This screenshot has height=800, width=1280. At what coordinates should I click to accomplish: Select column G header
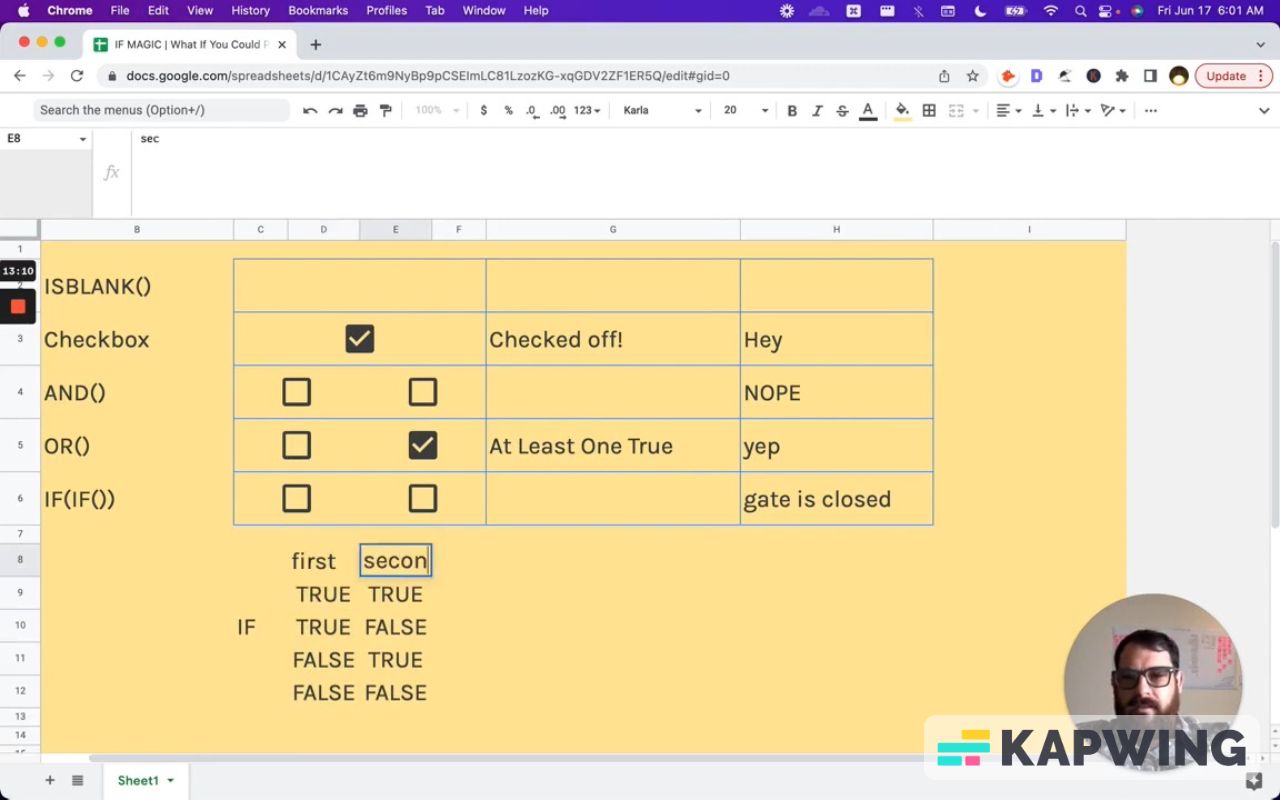(613, 230)
